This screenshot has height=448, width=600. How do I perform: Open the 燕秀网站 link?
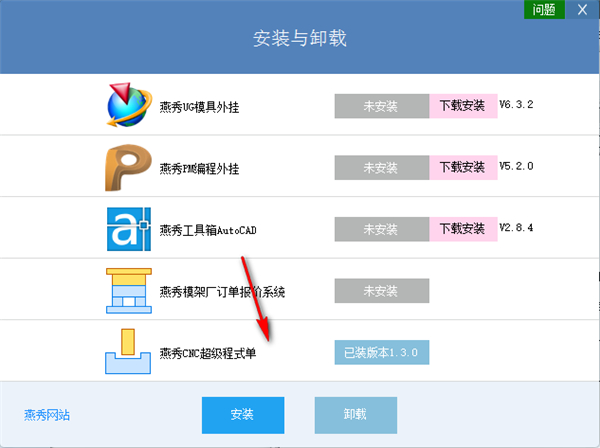(47, 415)
